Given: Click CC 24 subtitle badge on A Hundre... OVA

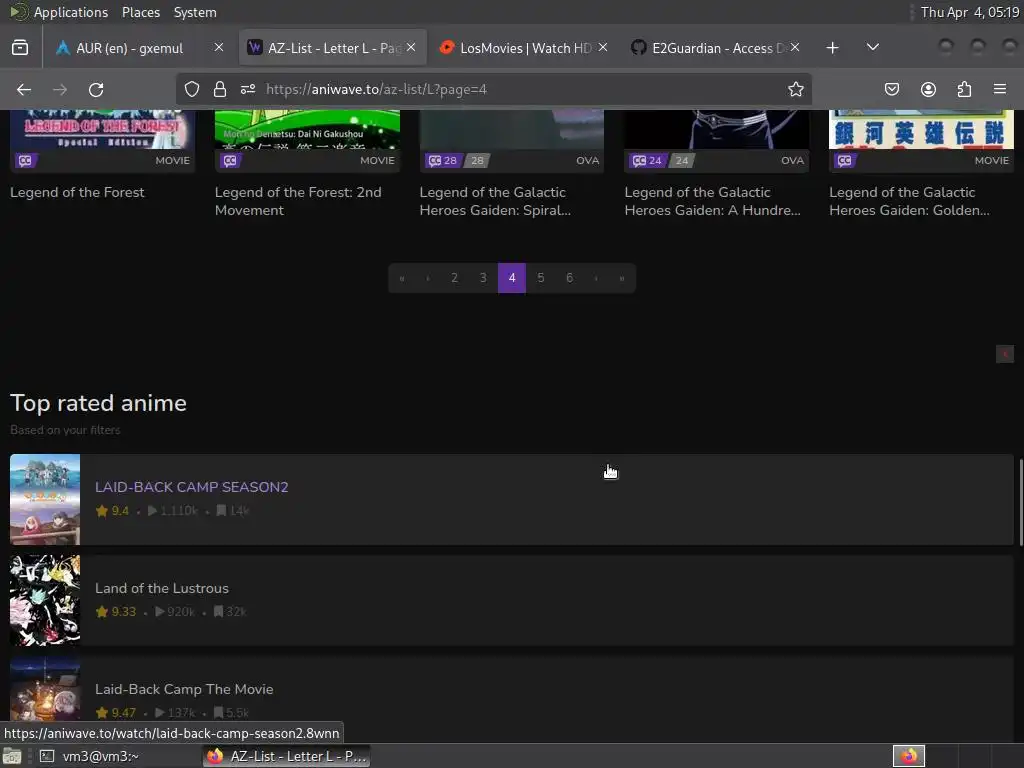Looking at the screenshot, I should click(648, 161).
